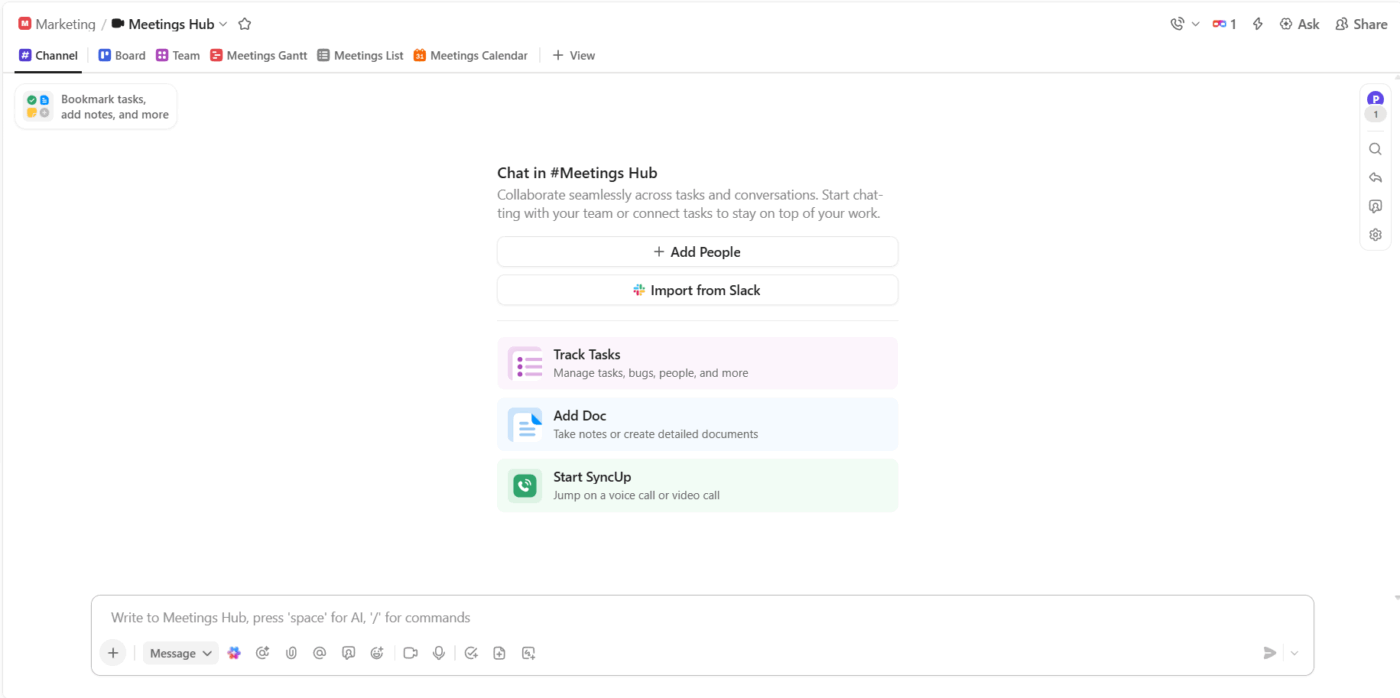Click the Automations lightning bolt icon
This screenshot has width=1400, height=698.
point(1257,23)
